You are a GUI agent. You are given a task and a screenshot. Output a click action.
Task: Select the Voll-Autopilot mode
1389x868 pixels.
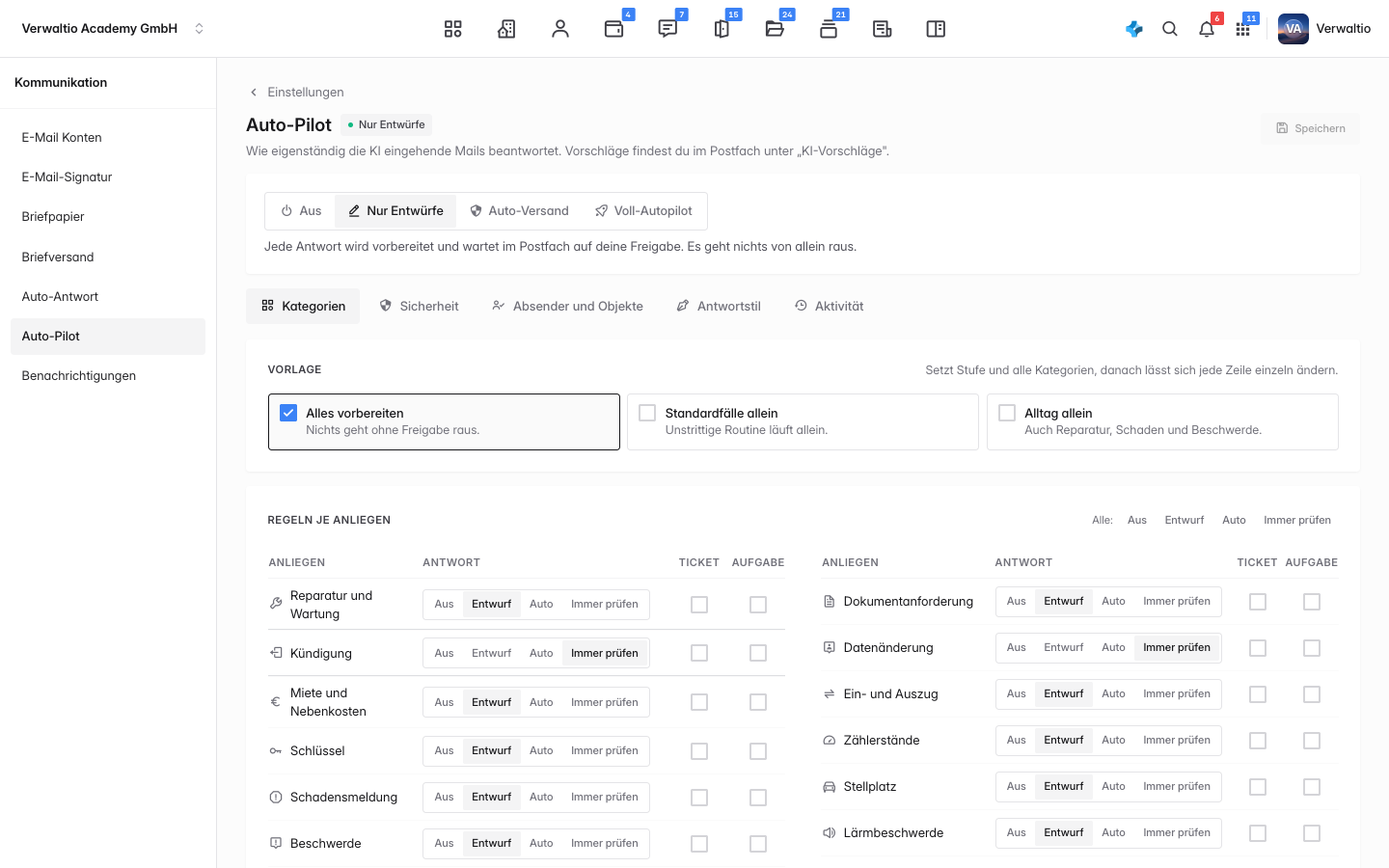coord(643,210)
